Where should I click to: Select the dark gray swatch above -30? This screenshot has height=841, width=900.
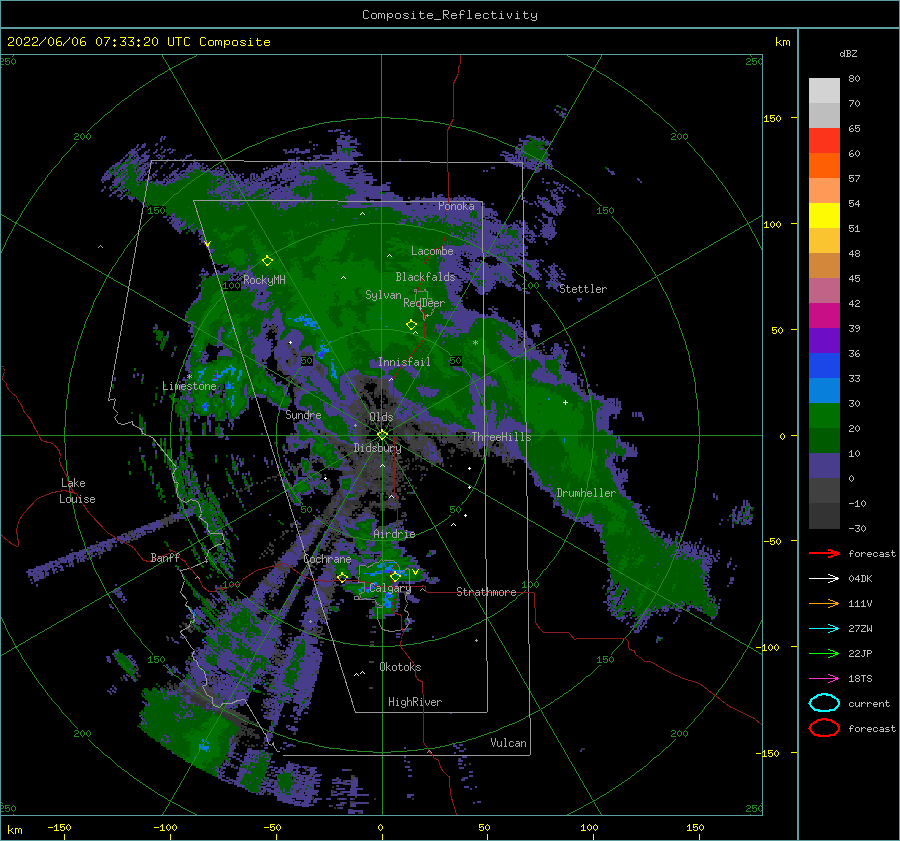tap(824, 516)
